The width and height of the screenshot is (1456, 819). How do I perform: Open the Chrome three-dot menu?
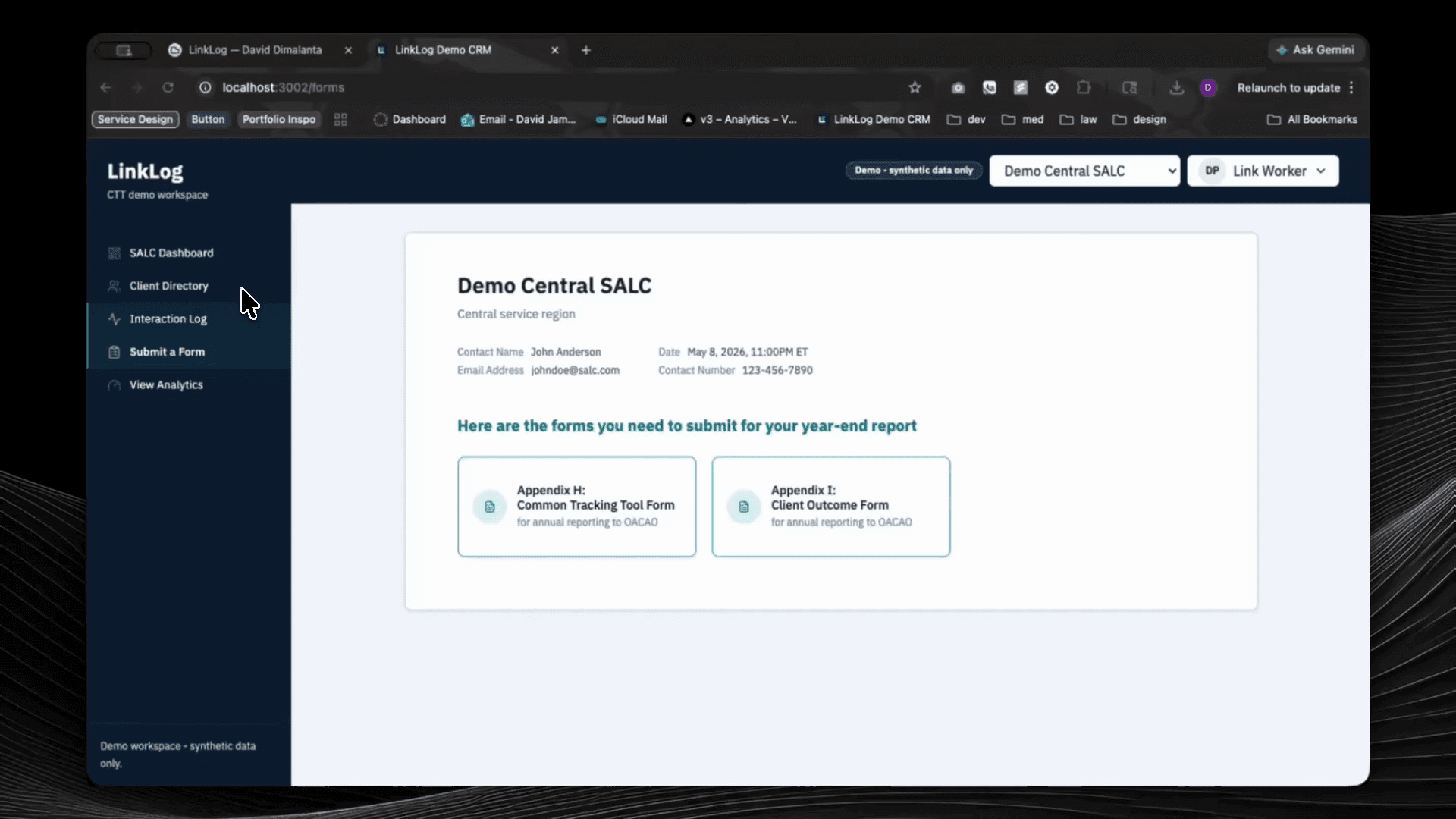(x=1351, y=88)
